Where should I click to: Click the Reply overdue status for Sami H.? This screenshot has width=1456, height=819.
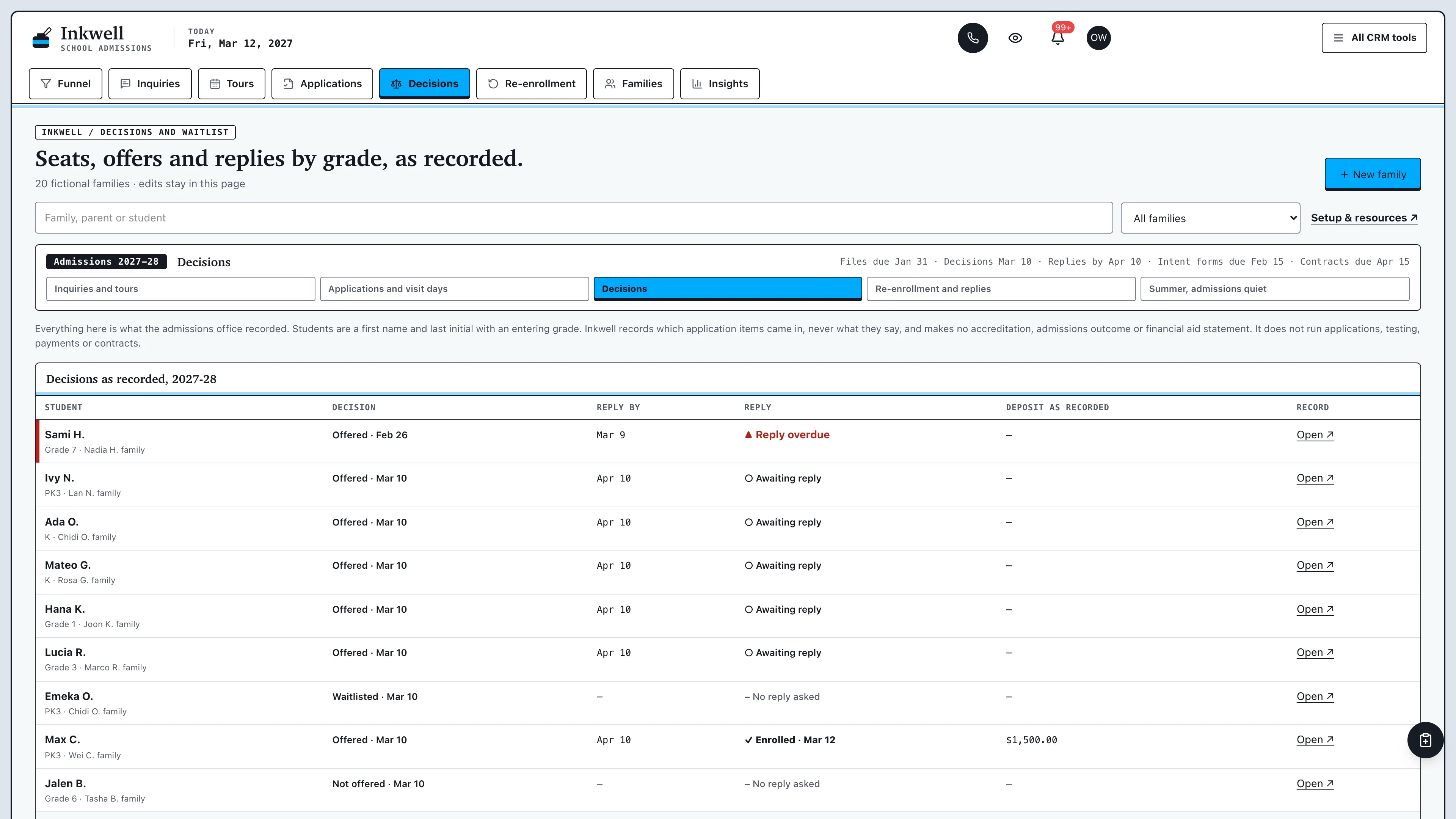(787, 435)
